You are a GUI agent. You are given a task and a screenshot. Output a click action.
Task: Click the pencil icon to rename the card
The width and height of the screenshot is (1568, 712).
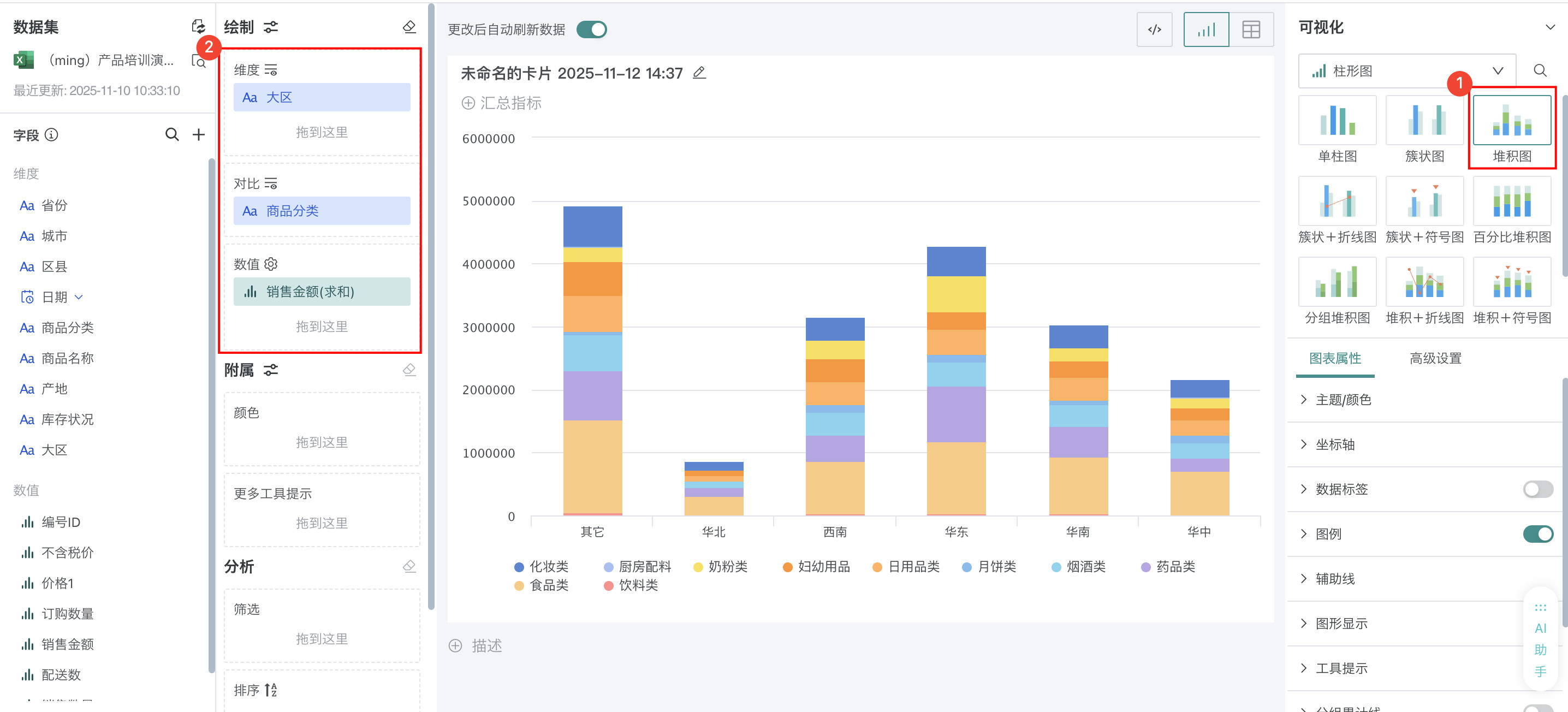(699, 73)
